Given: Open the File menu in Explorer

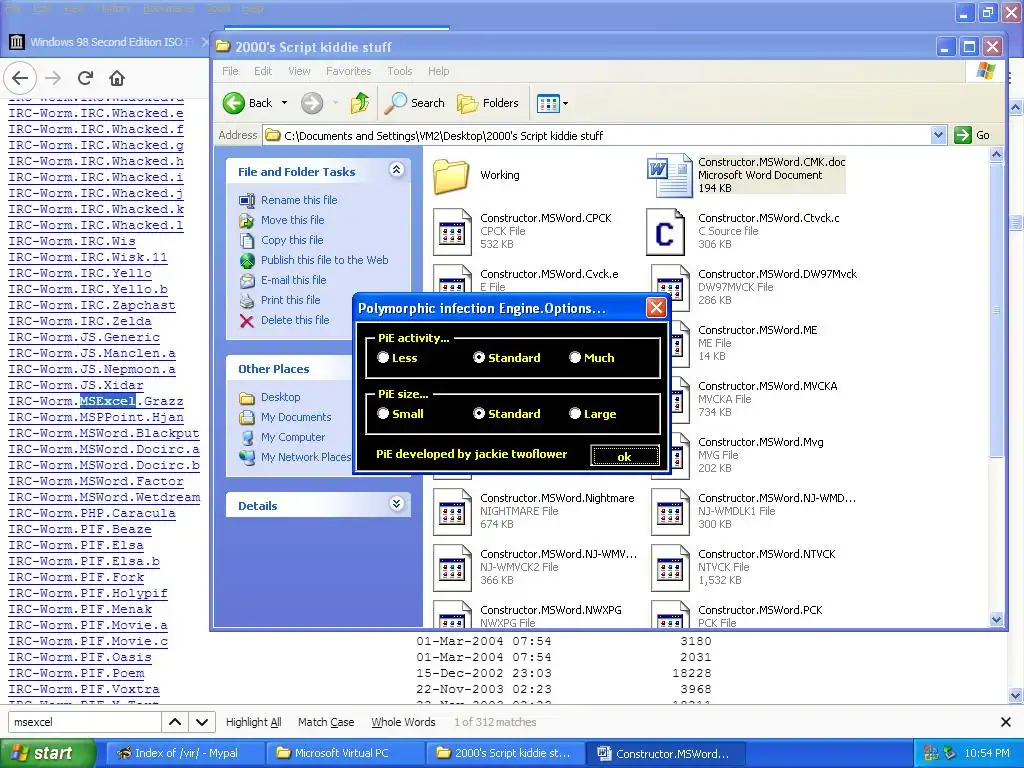Looking at the screenshot, I should 230,71.
